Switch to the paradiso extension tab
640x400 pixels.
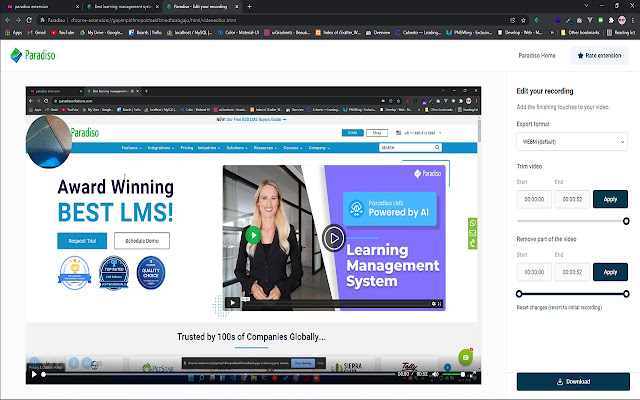41,7
